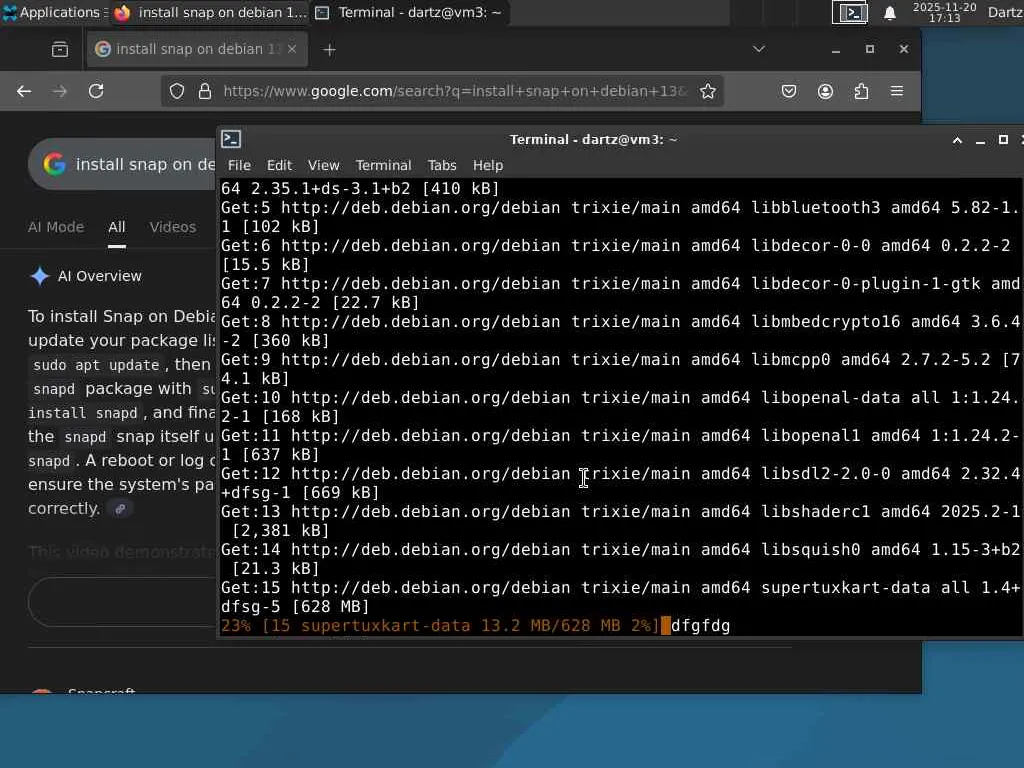Click the 'Get:5' libbluetooth3 line
The height and width of the screenshot is (768, 1024).
(620, 217)
